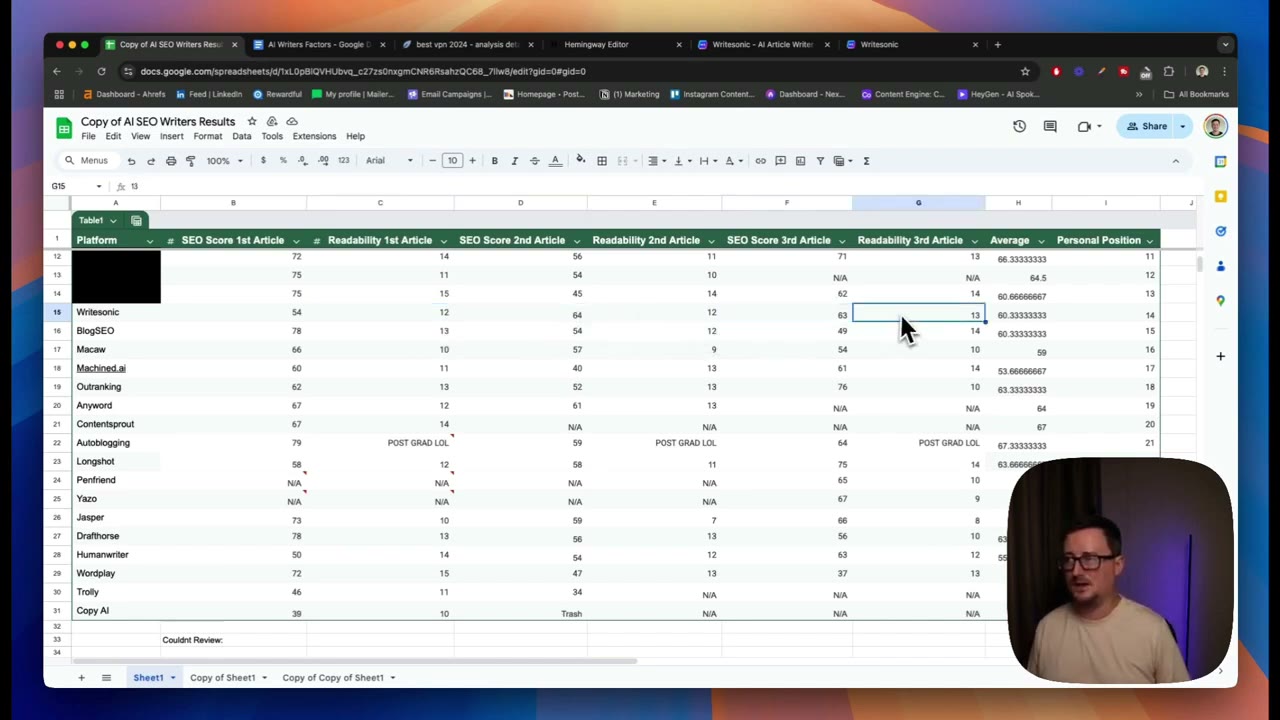
Task: Open the text color picker
Action: [555, 161]
